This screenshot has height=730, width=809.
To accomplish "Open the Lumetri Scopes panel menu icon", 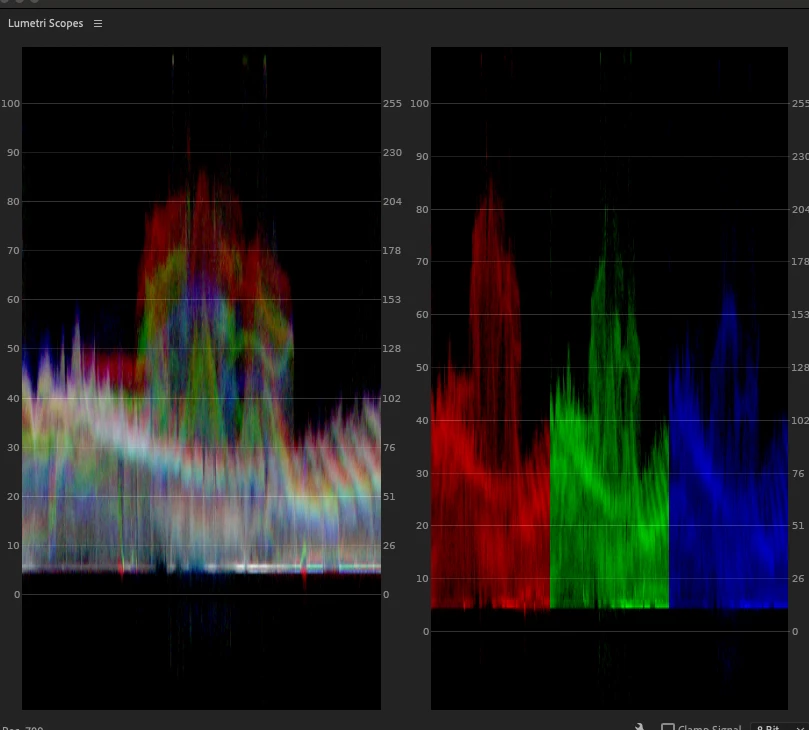I will (x=98, y=24).
